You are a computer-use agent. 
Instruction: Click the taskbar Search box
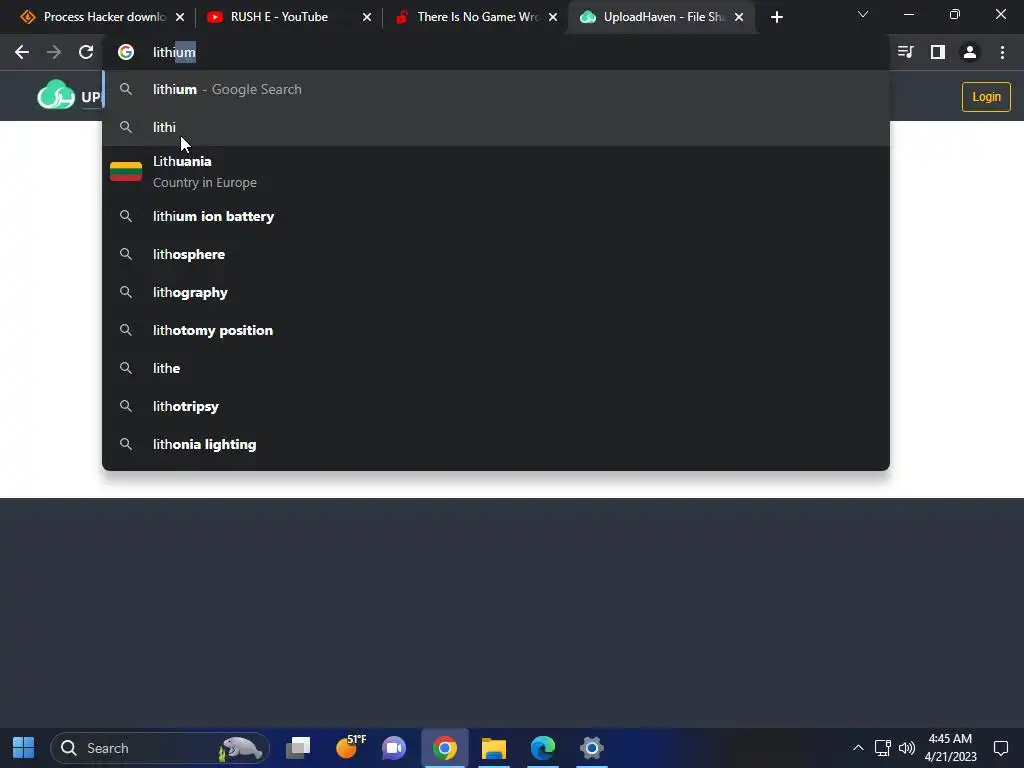pyautogui.click(x=160, y=748)
